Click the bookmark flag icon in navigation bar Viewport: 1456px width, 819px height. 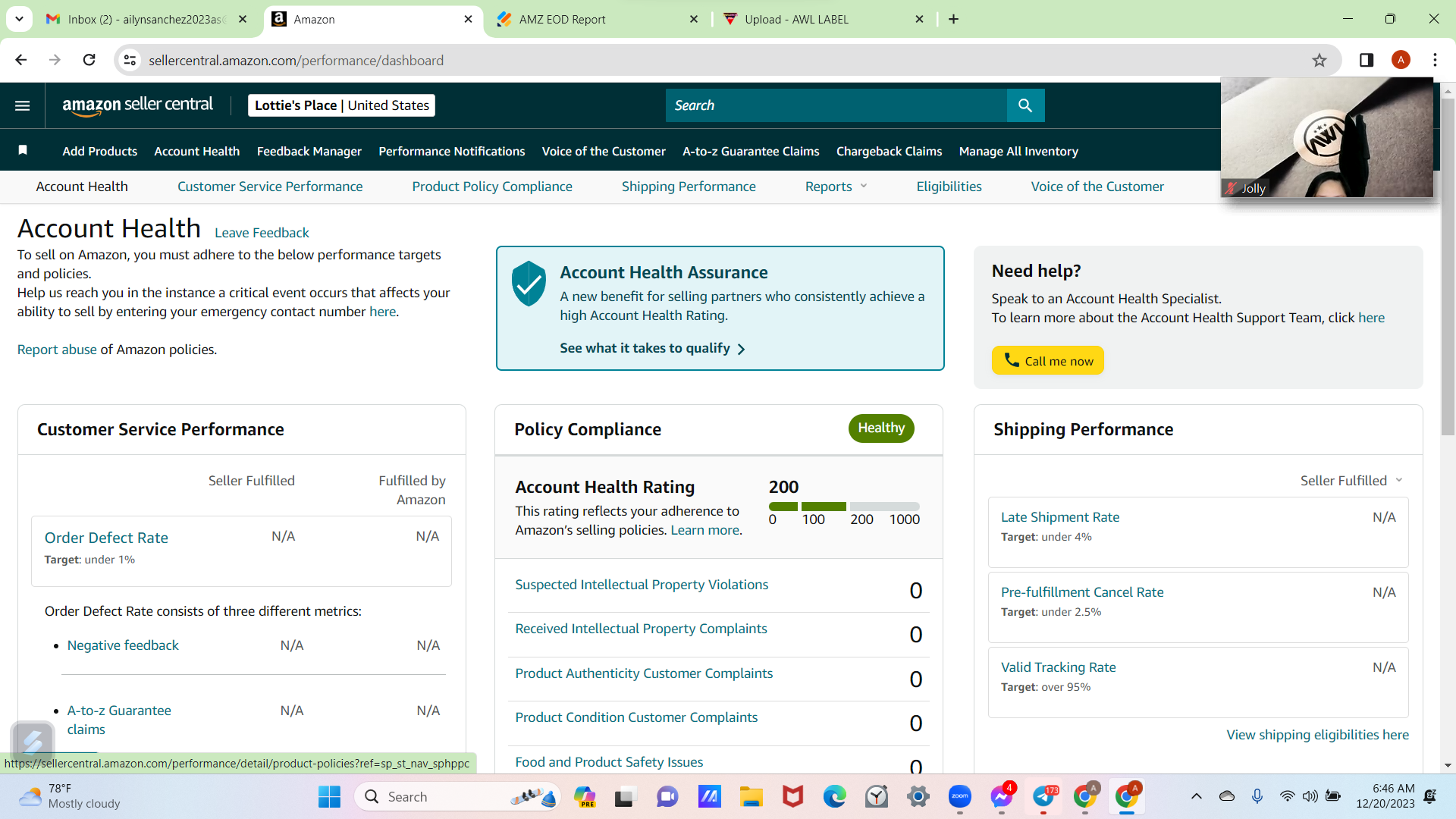click(23, 151)
